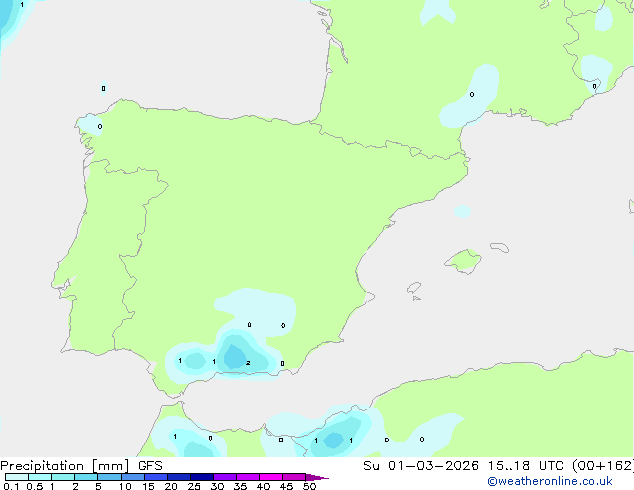Click the "(00+162)" forecast hour text
This screenshot has width=634, height=490.
(603, 466)
